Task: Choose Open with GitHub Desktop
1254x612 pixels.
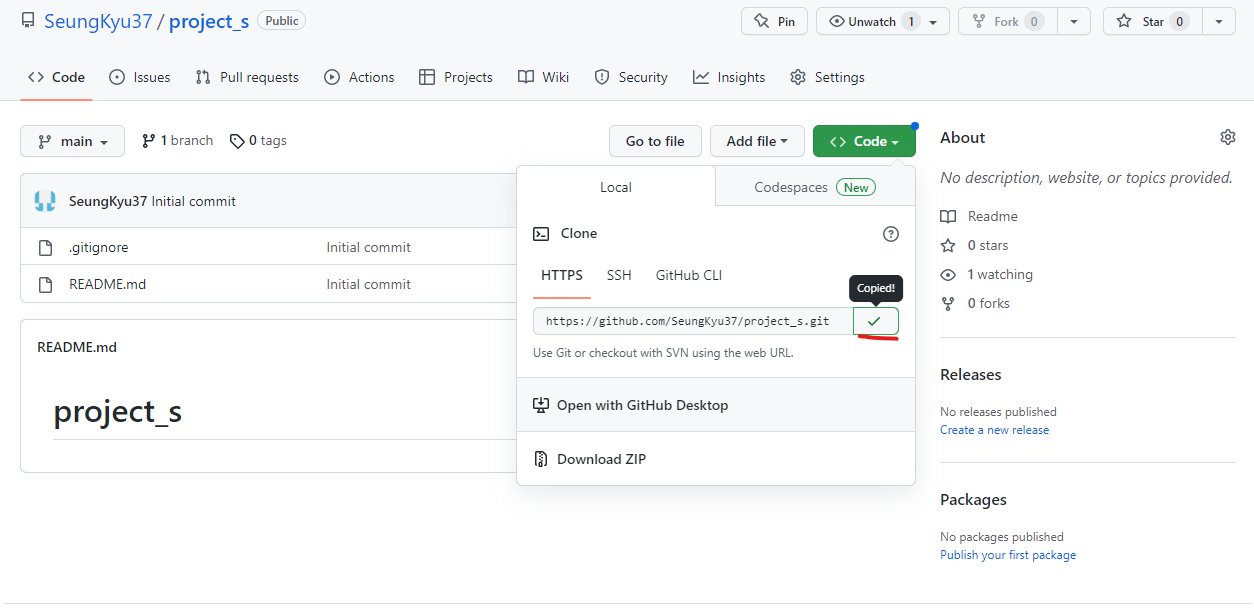Action: pyautogui.click(x=716, y=405)
